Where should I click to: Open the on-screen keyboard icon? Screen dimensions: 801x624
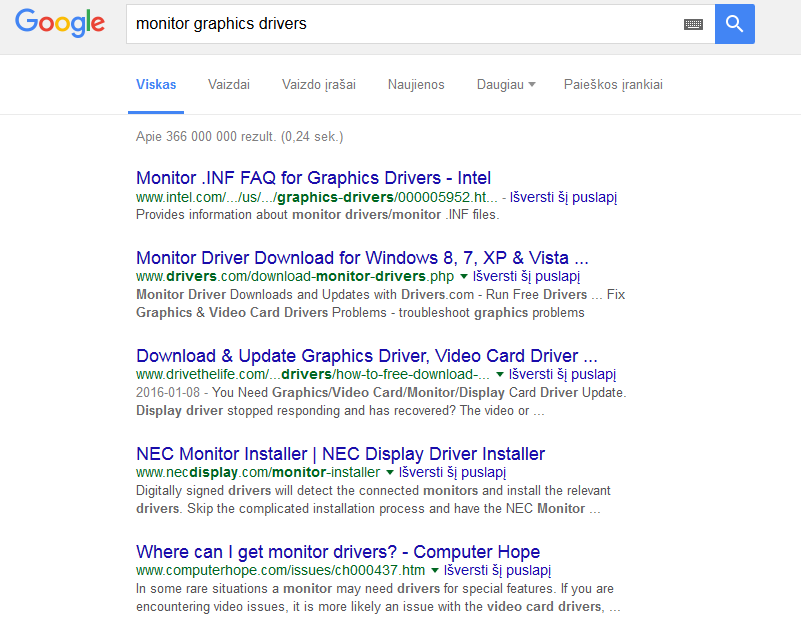tap(693, 24)
